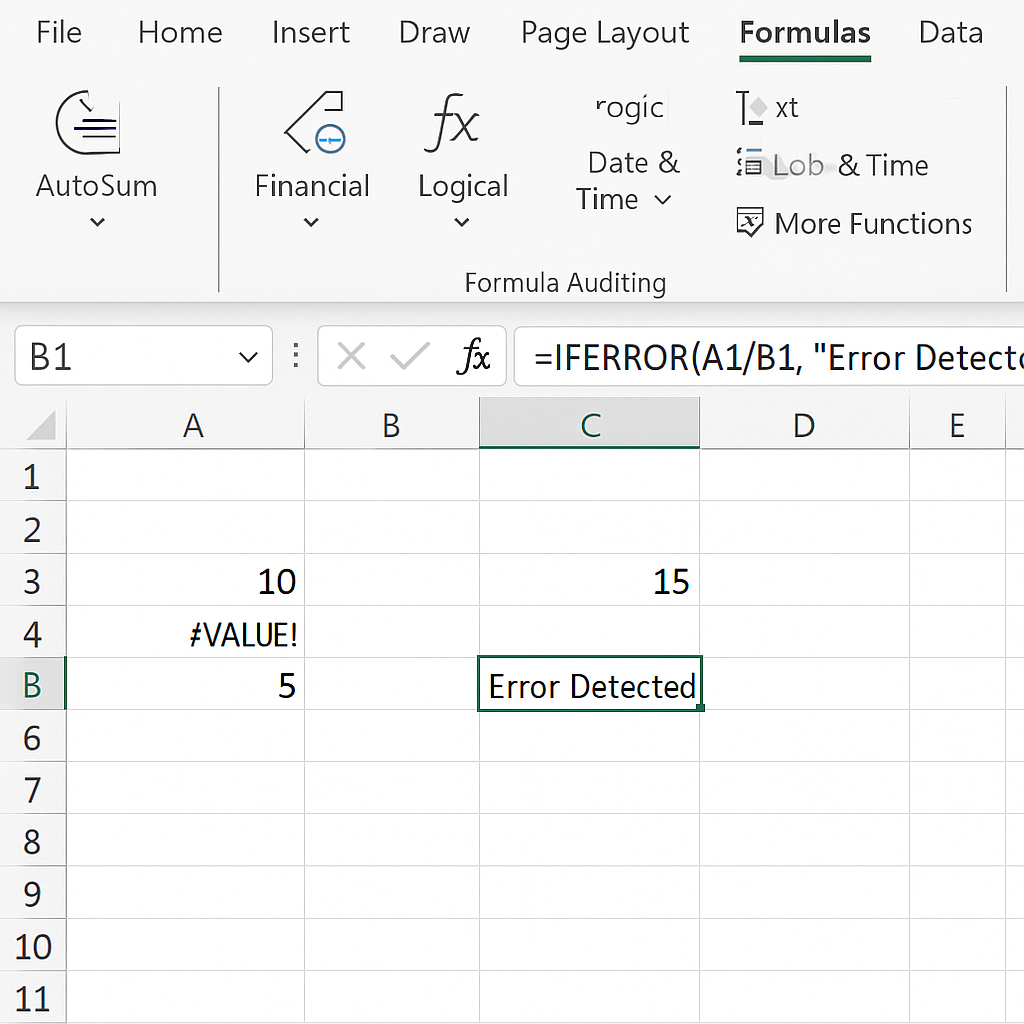
Task: Click the enter checkmark in formula bar
Action: click(x=410, y=356)
